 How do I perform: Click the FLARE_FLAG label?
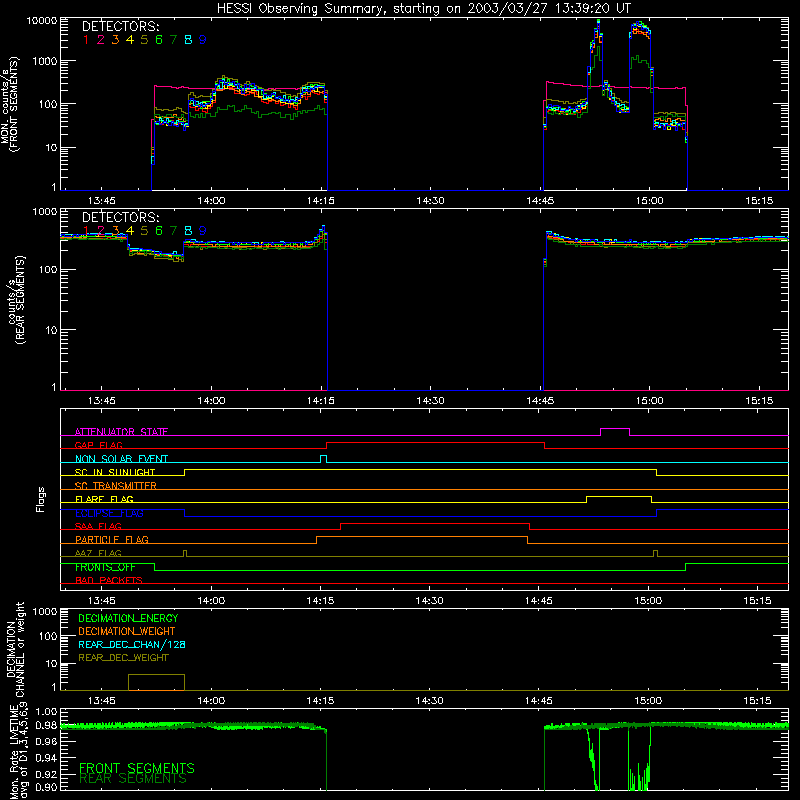[104, 499]
